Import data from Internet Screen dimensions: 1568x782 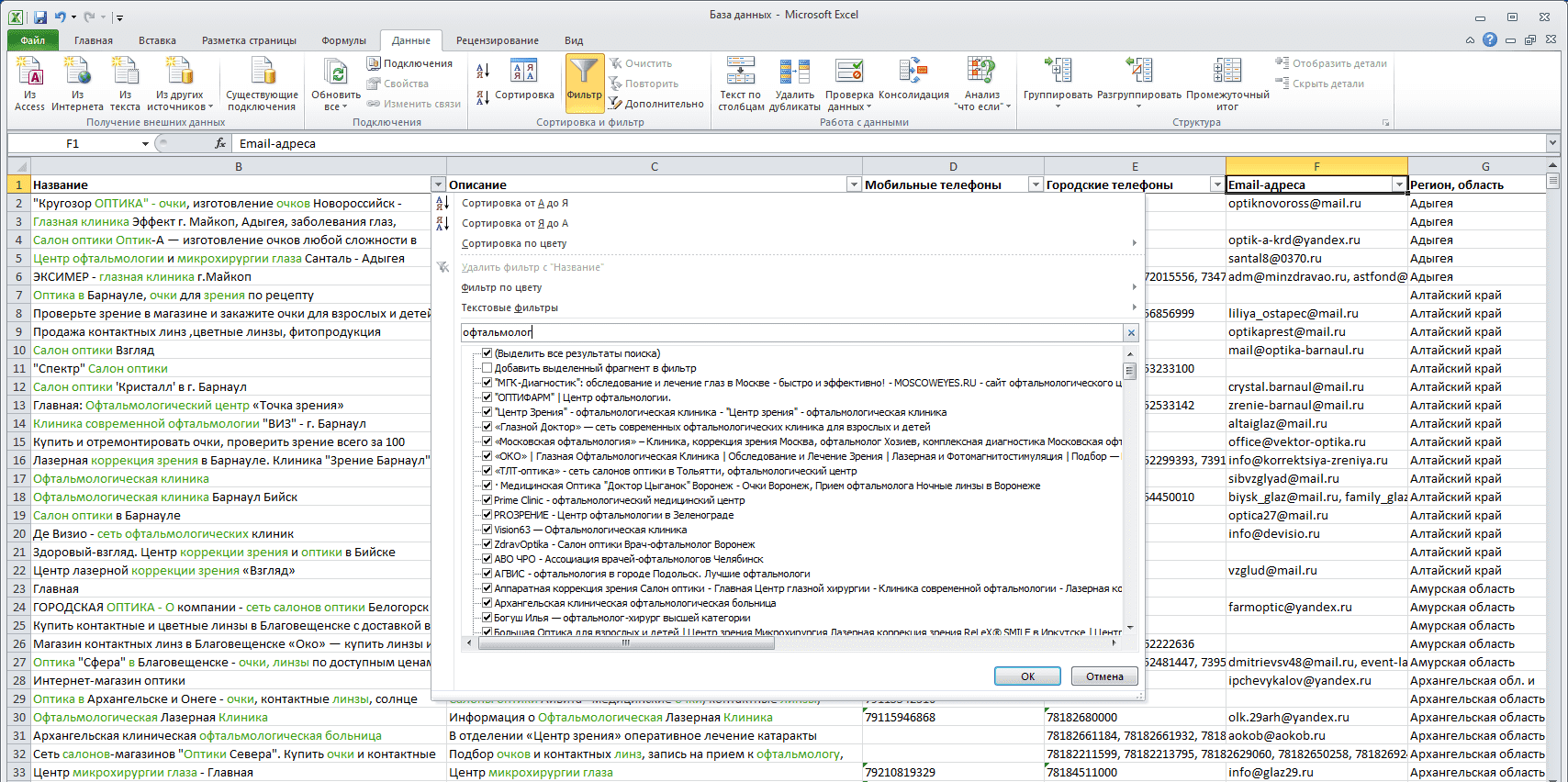(77, 84)
